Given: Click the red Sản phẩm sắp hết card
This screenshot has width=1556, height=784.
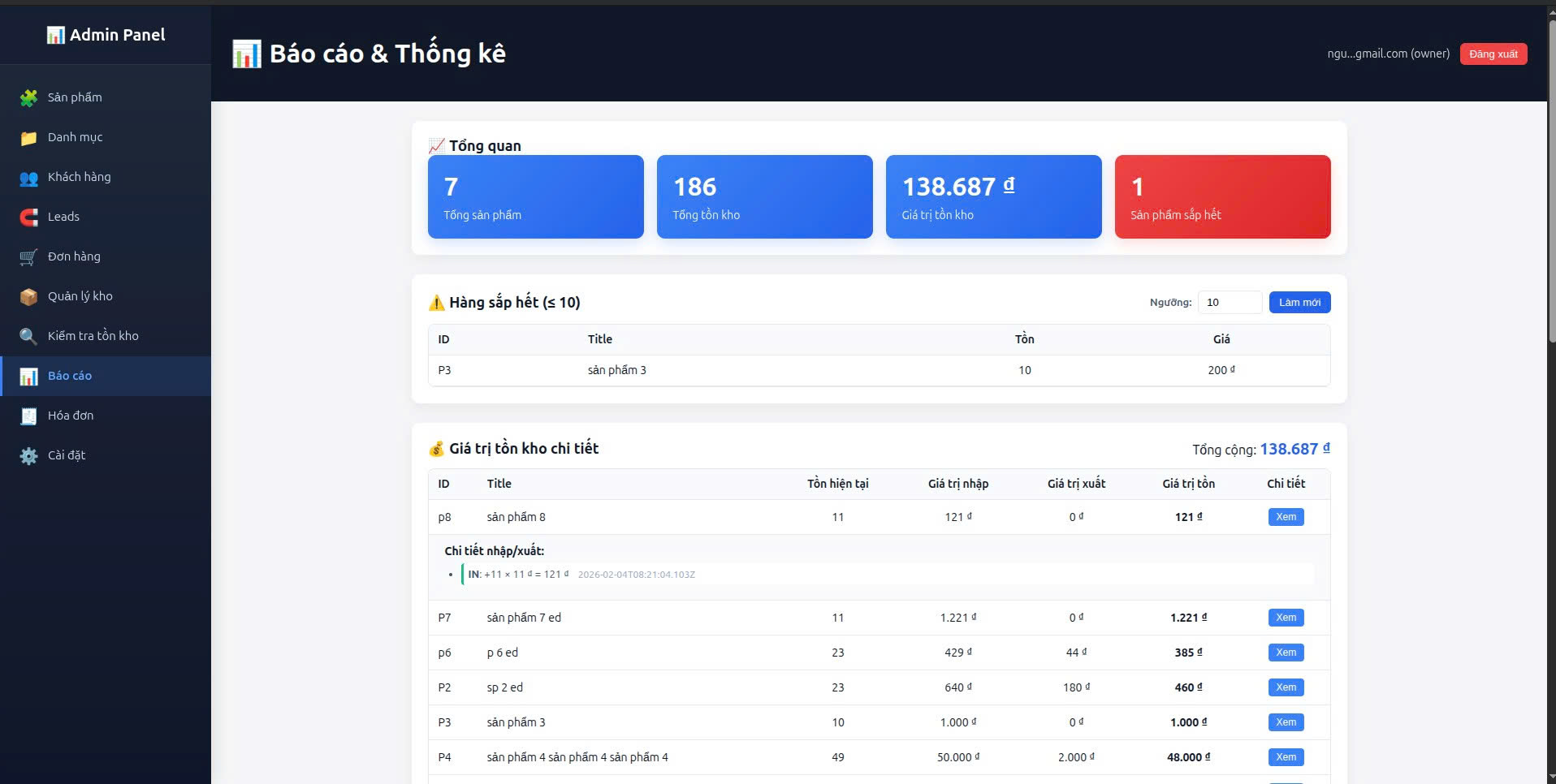Looking at the screenshot, I should pyautogui.click(x=1222, y=196).
